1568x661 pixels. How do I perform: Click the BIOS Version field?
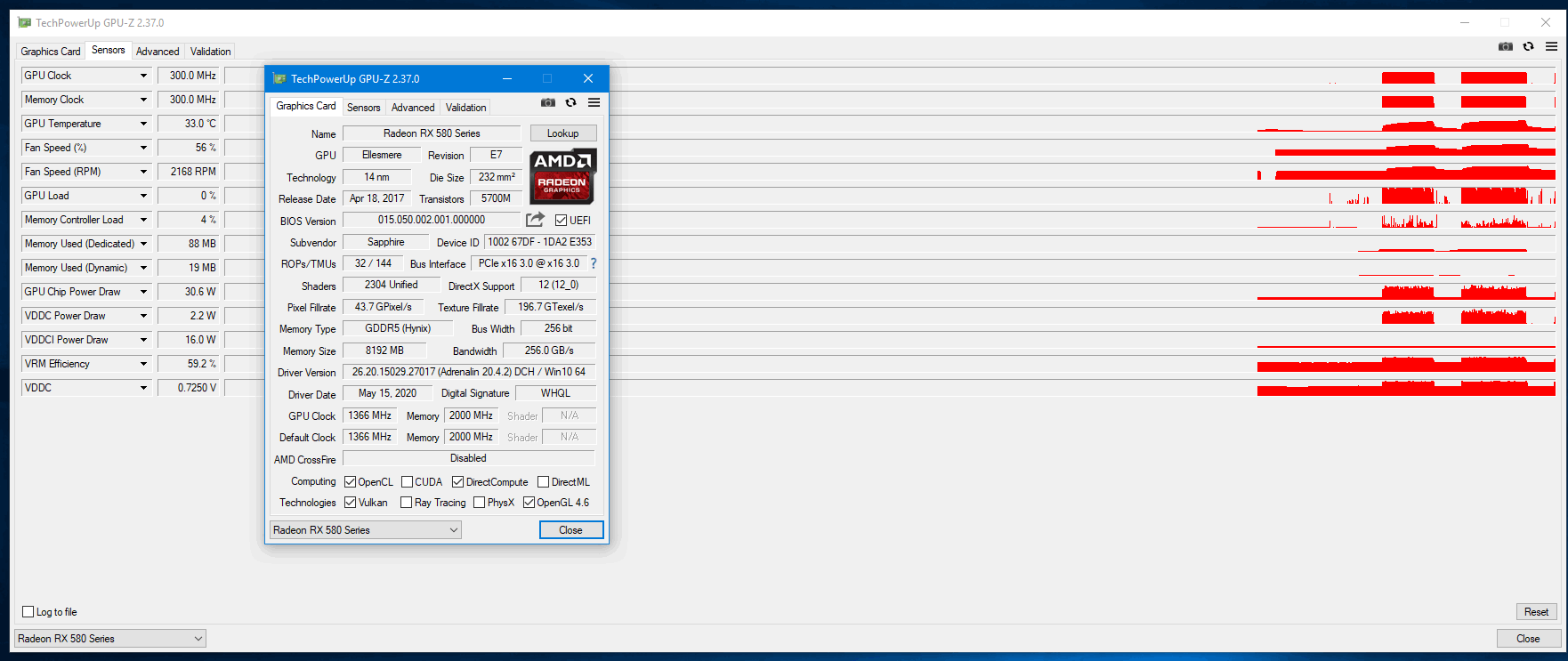pyautogui.click(x=432, y=220)
